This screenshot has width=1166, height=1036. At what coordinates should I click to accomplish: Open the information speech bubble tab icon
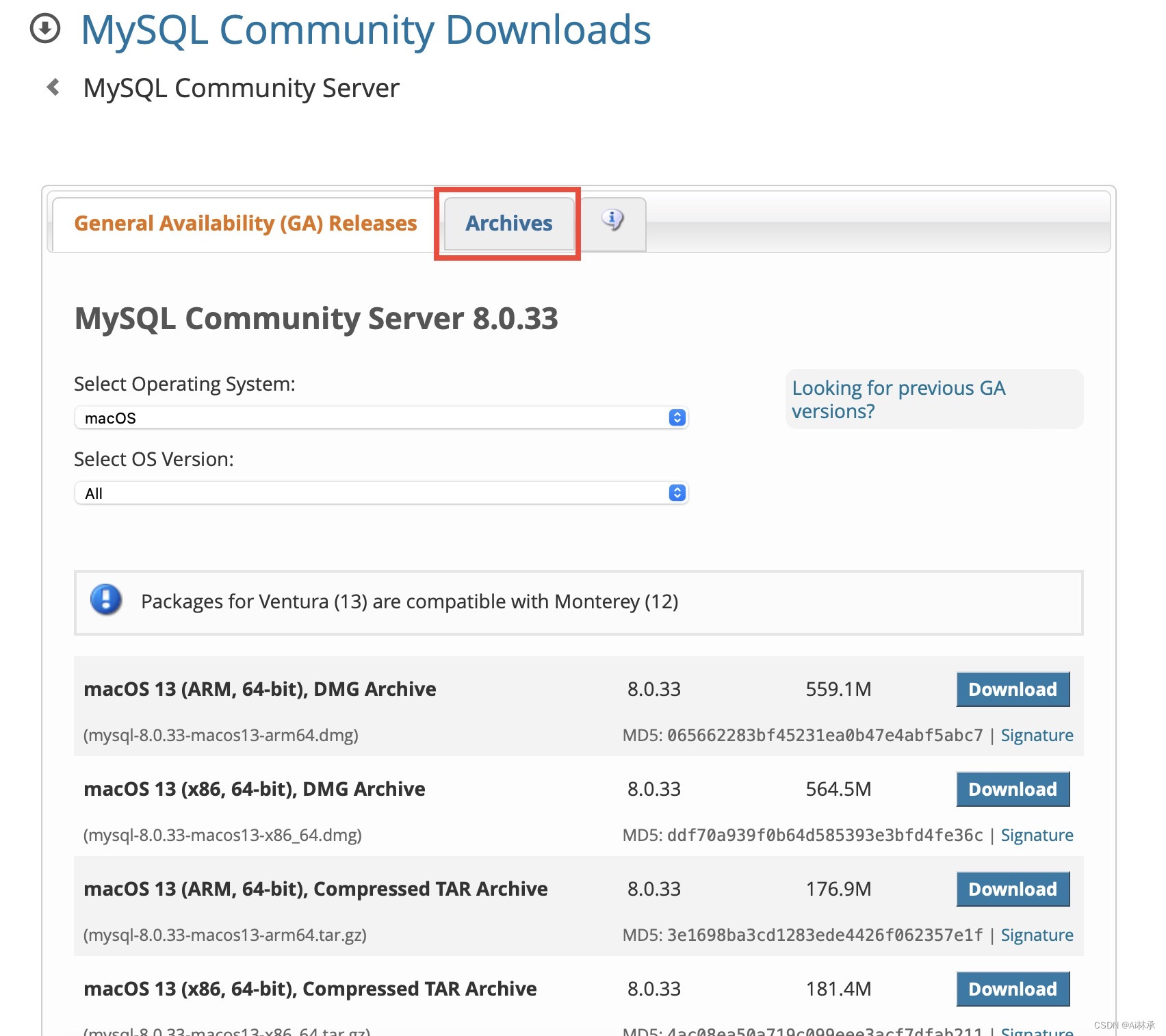pos(612,220)
